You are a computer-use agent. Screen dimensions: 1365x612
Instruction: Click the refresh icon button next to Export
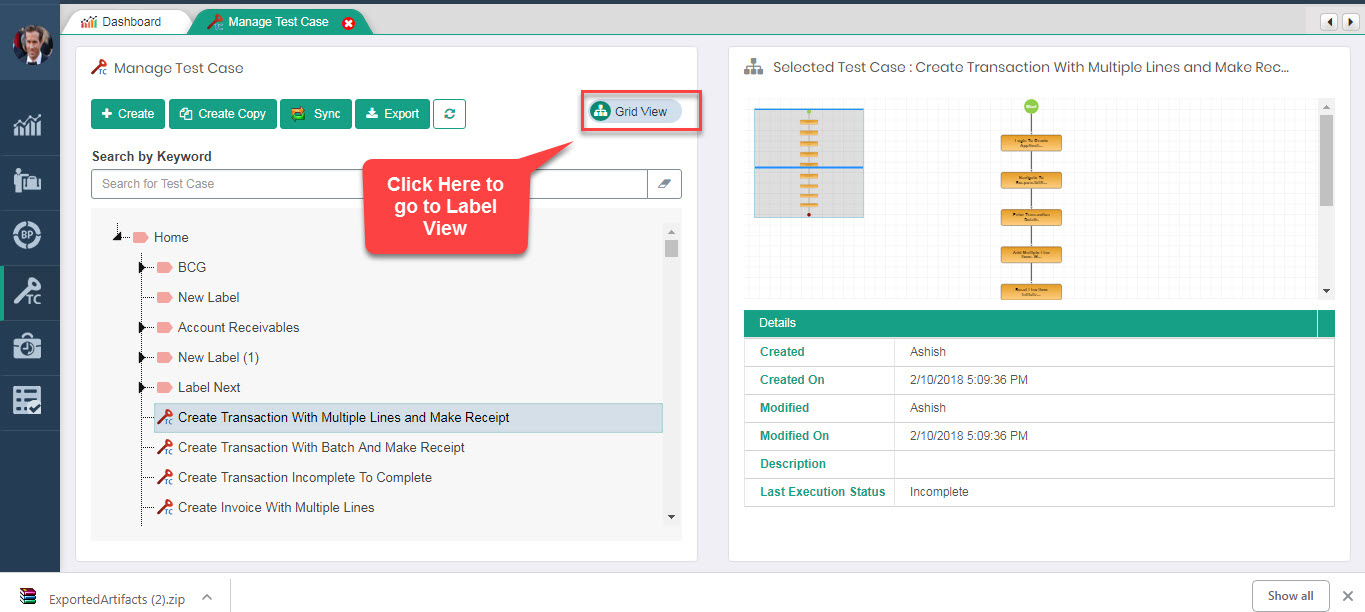coord(449,114)
